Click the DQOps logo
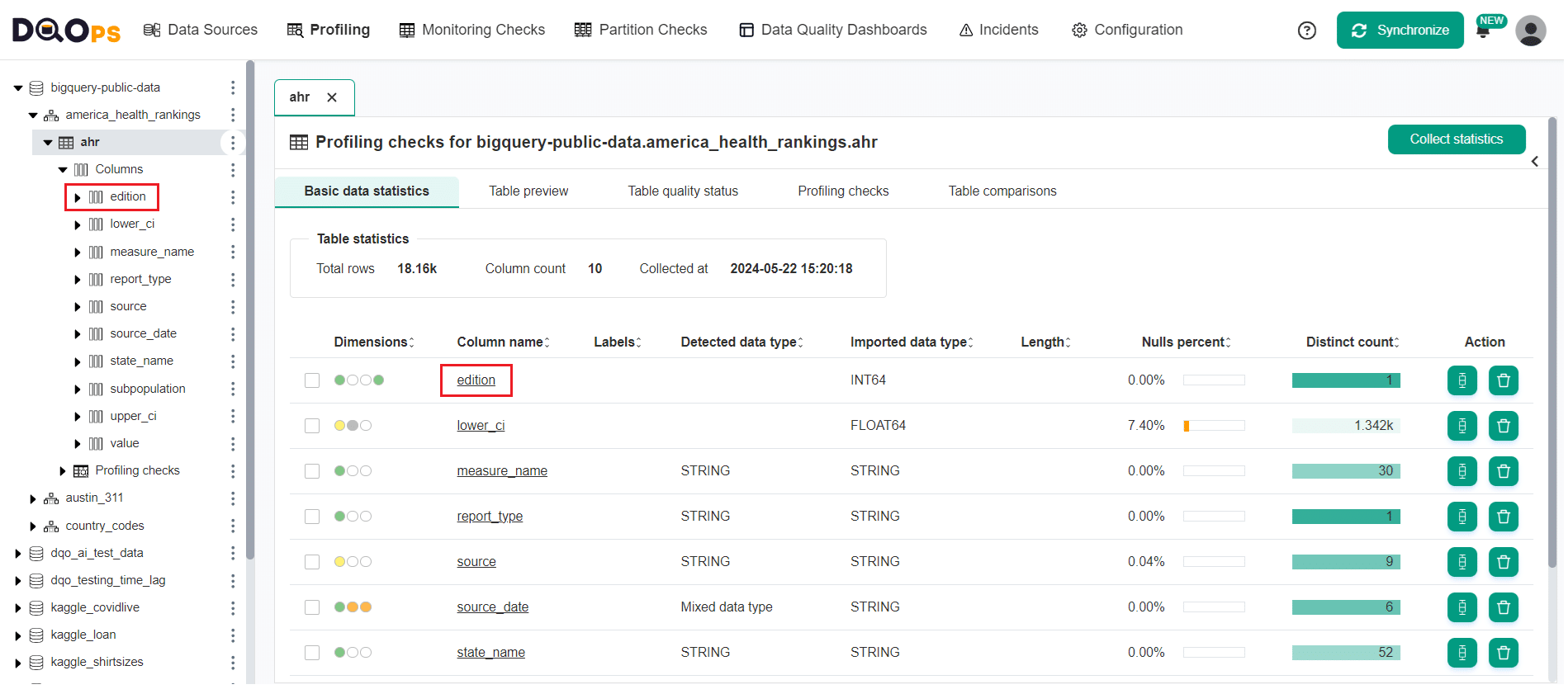1568x694 pixels. pyautogui.click(x=66, y=31)
